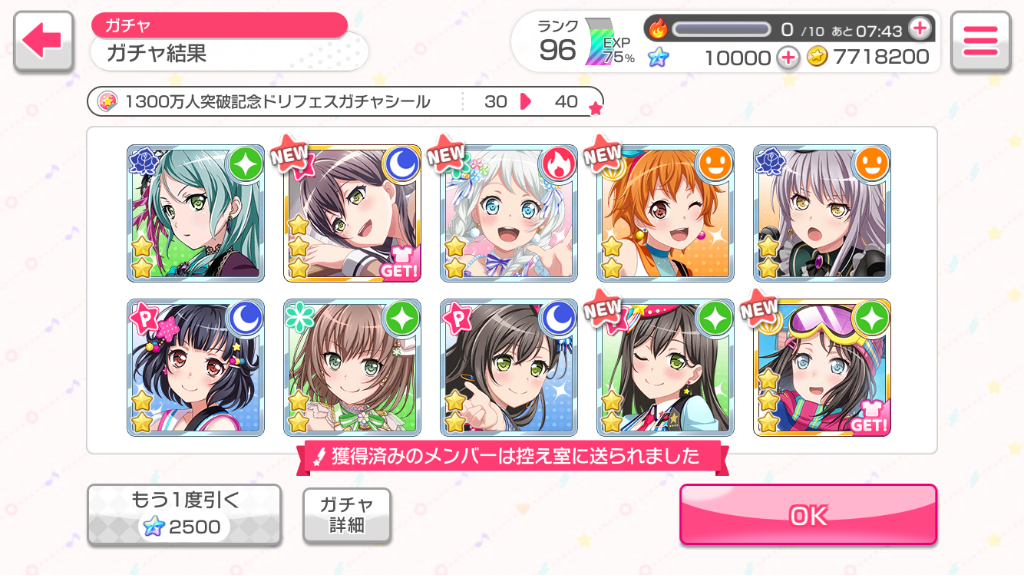Select the white-haired girl card with fire attribute
The image size is (1024, 576).
tap(509, 214)
